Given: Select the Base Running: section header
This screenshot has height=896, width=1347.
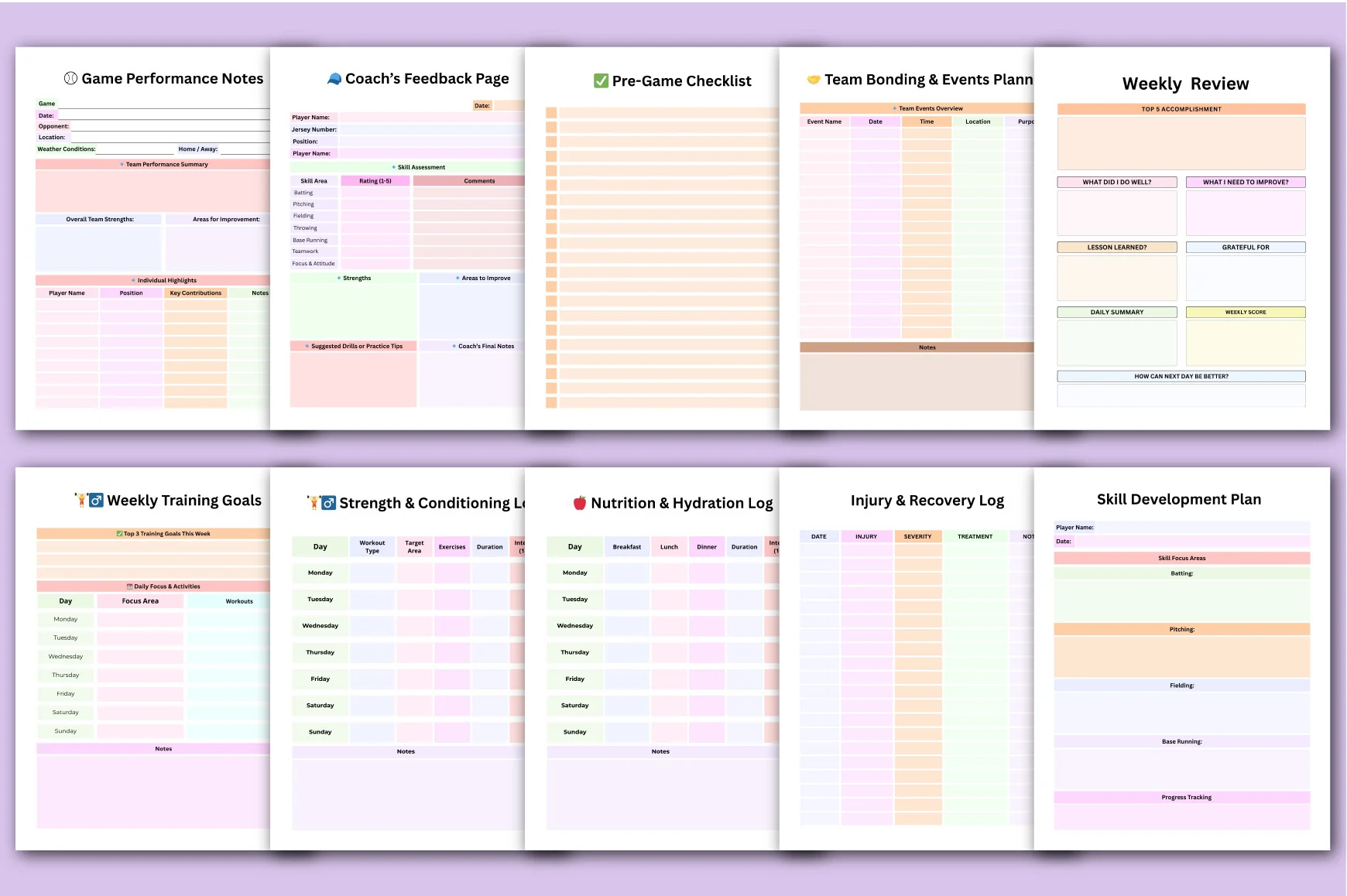Looking at the screenshot, I should [x=1182, y=741].
